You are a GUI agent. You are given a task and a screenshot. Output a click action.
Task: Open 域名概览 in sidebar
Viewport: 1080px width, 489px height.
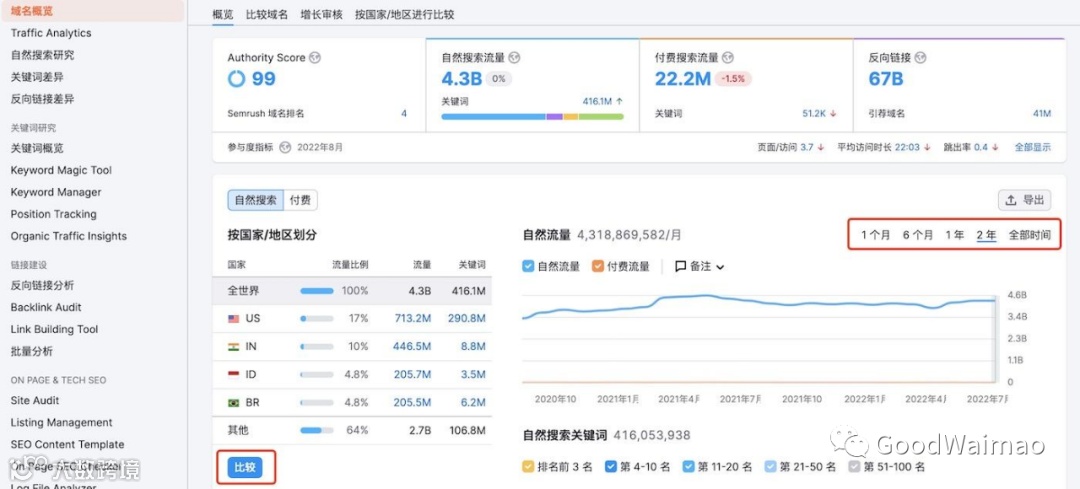tap(92, 11)
